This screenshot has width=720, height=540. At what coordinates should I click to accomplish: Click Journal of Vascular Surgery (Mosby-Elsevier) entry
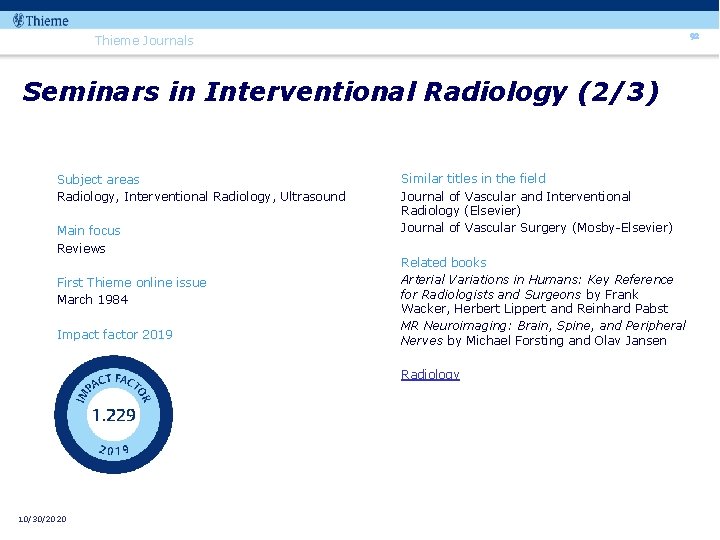(537, 227)
